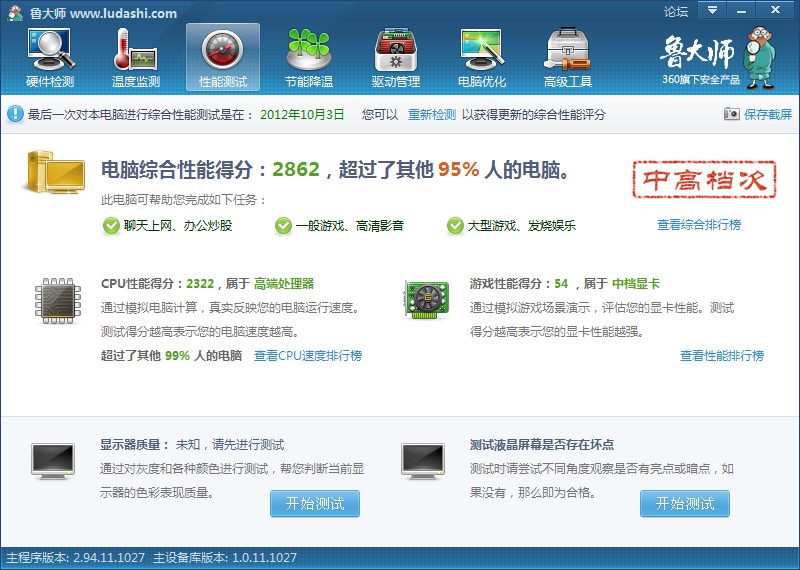Click the 高端处理器 label
This screenshot has height=570, width=800.
click(x=284, y=283)
